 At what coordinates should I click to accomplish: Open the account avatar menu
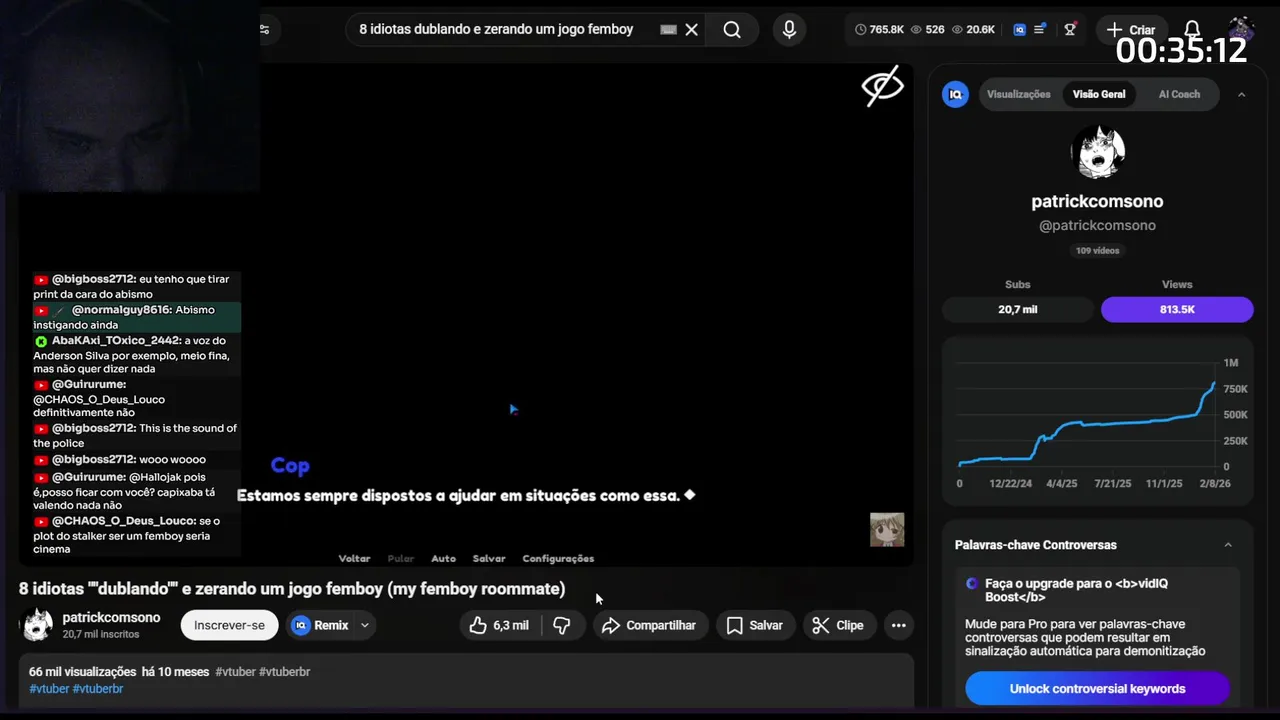pyautogui.click(x=1241, y=29)
